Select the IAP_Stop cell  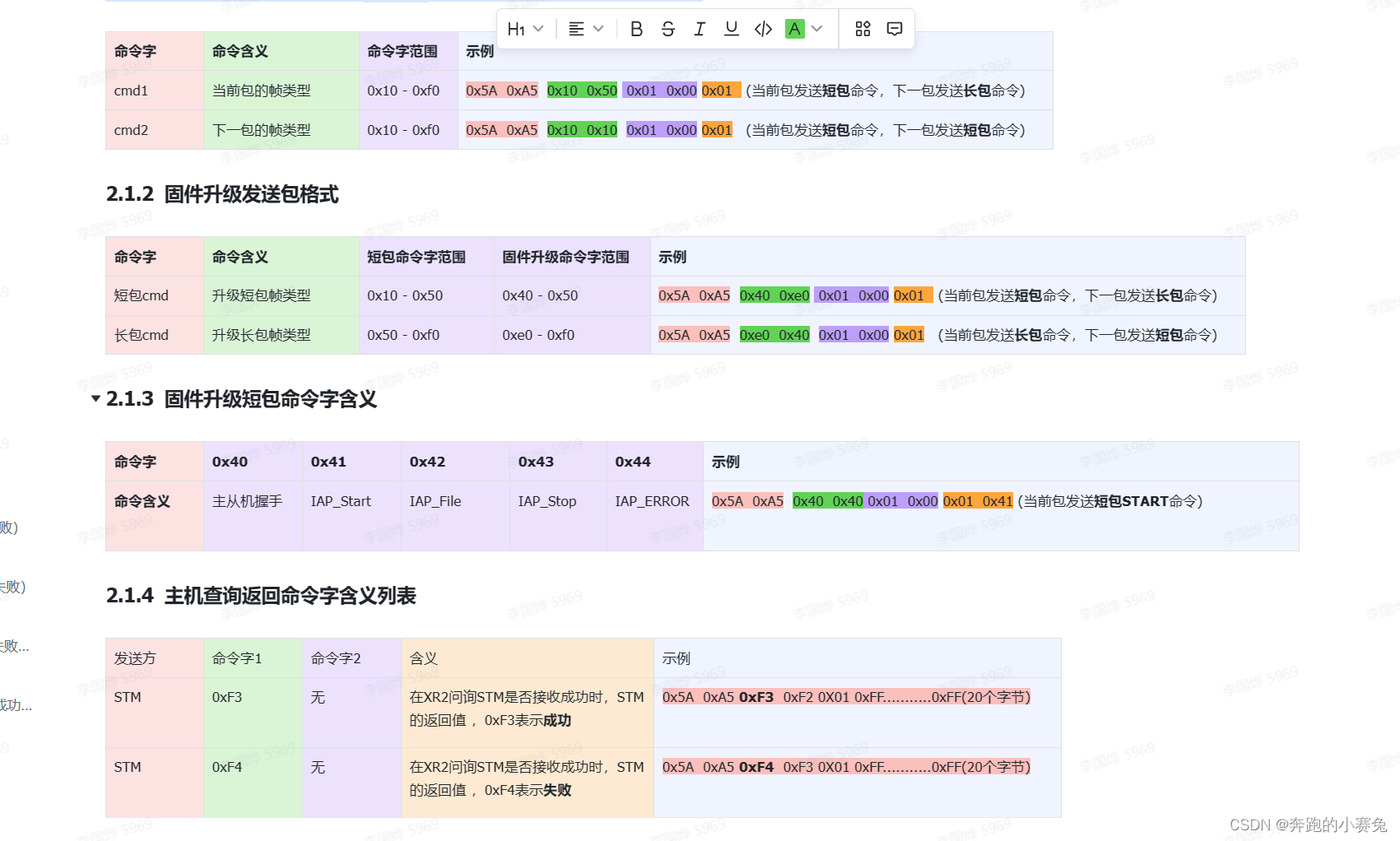pos(558,516)
